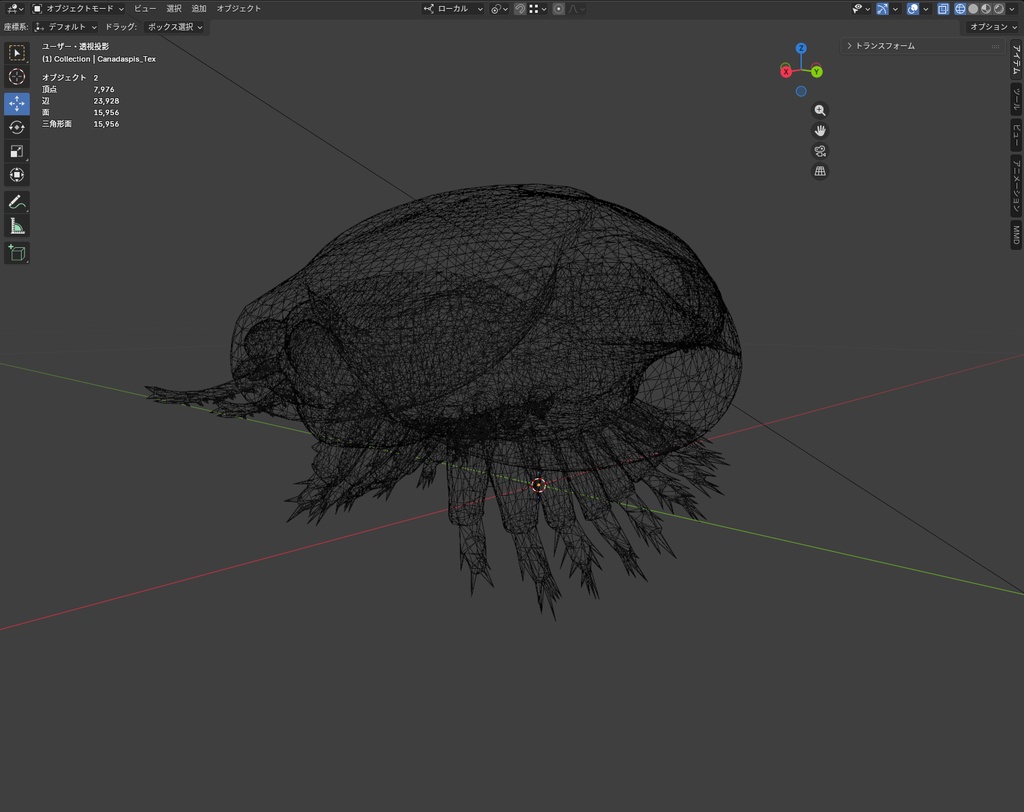Select the 3D Cursor tool
This screenshot has width=1024, height=812.
point(17,76)
